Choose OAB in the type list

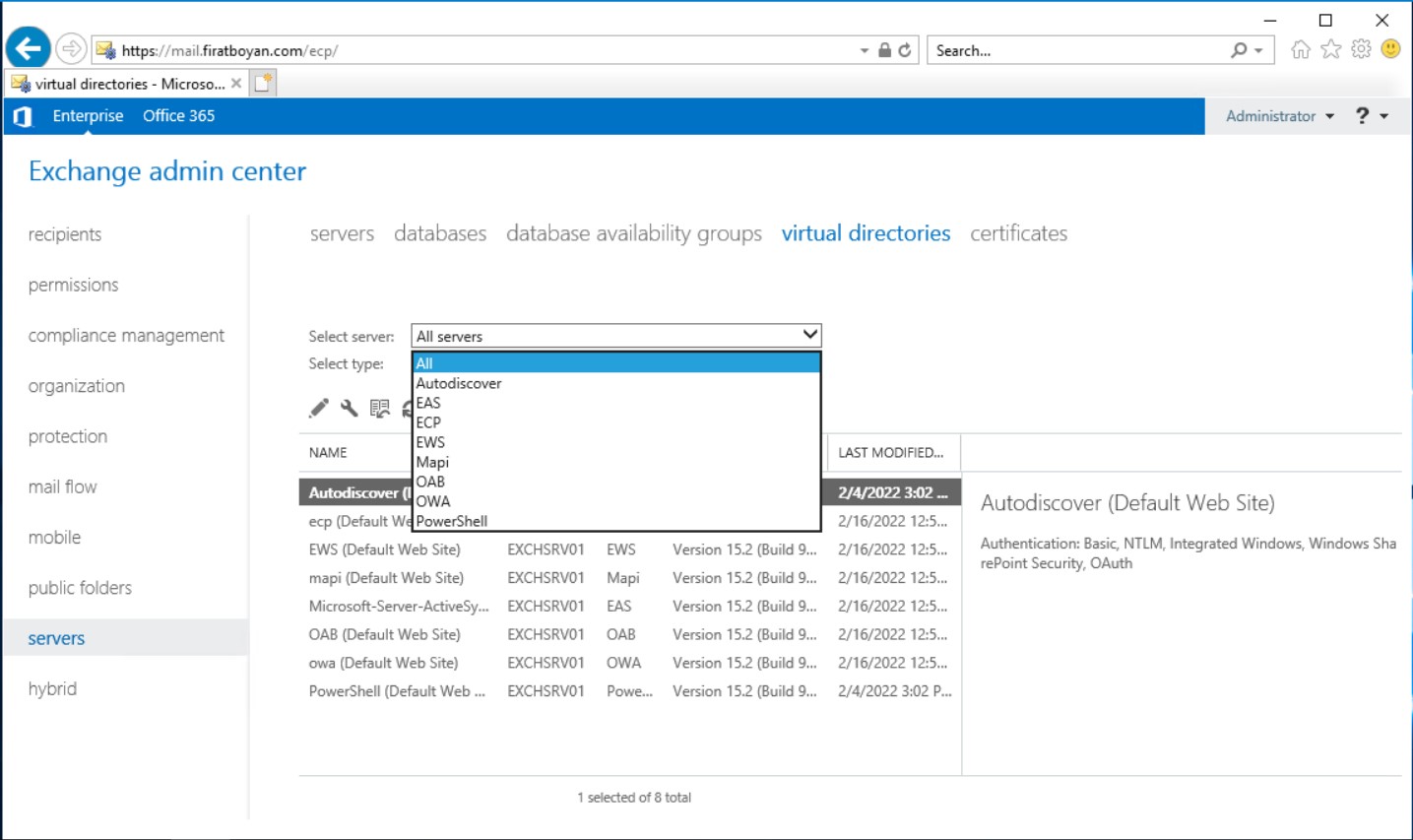pos(616,482)
